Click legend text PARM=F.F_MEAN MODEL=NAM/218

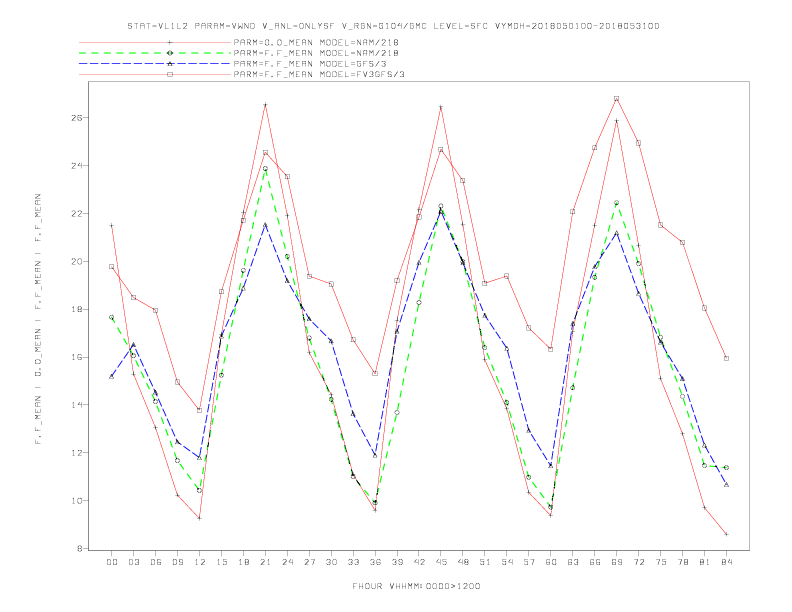(316, 53)
